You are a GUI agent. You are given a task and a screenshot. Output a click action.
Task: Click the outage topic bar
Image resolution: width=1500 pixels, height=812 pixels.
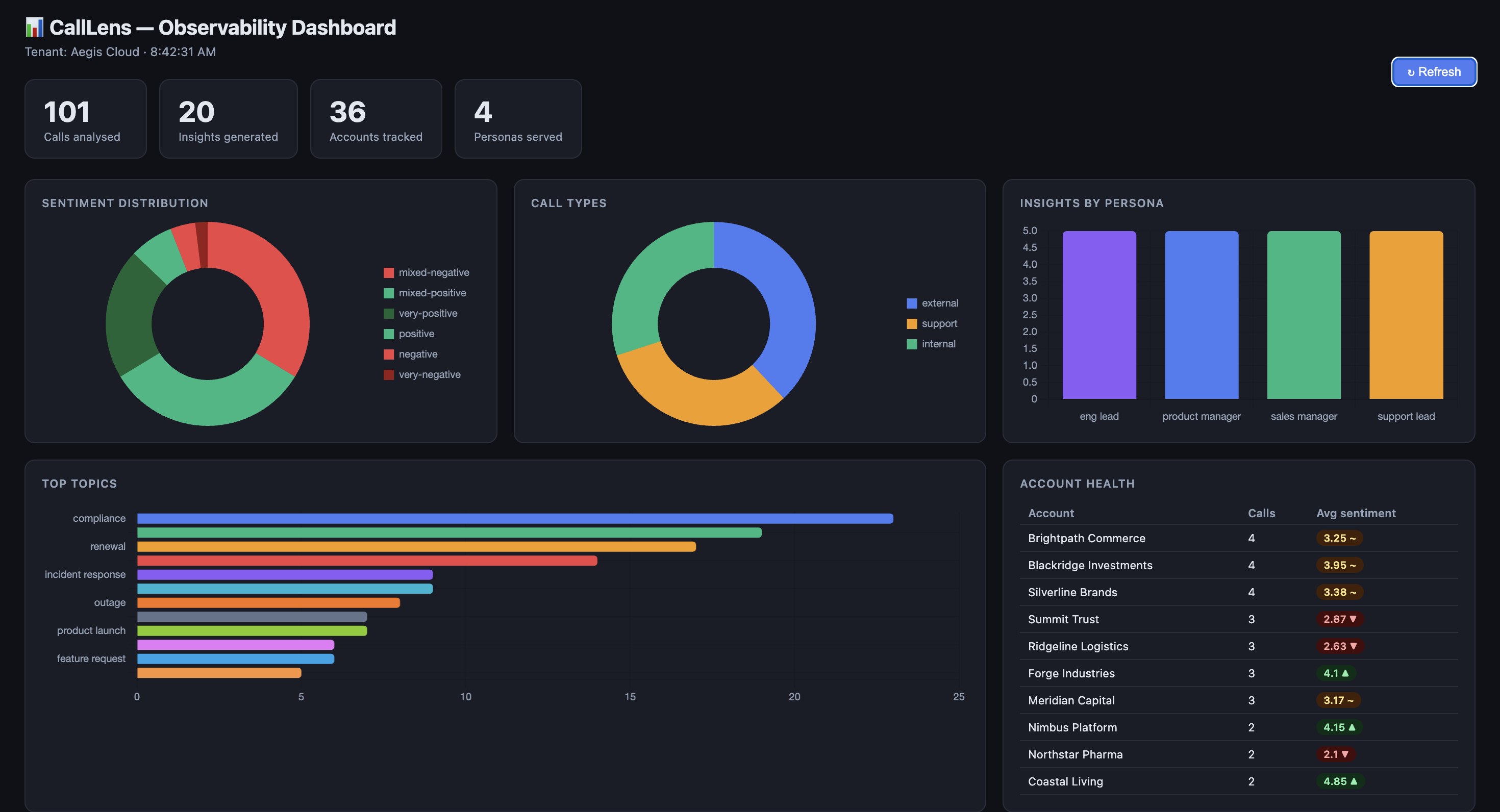click(268, 602)
